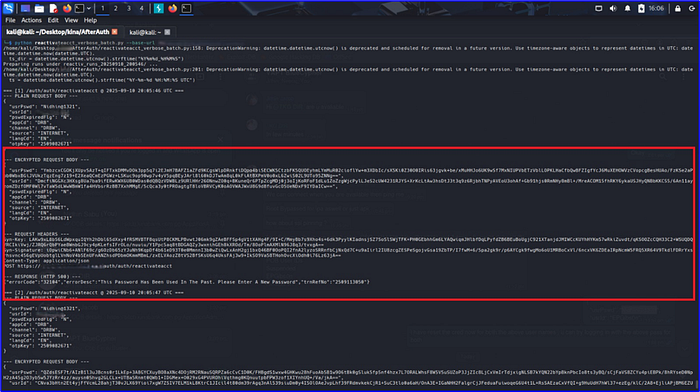The width and height of the screenshot is (700, 392).
Task: Click the 'yn-Key:' header line
Action: 348,242
